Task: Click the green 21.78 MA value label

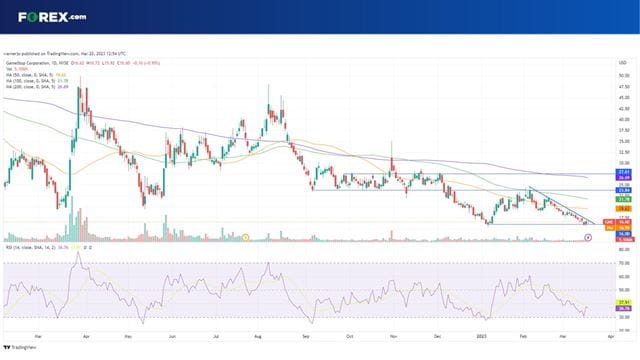Action: click(624, 199)
